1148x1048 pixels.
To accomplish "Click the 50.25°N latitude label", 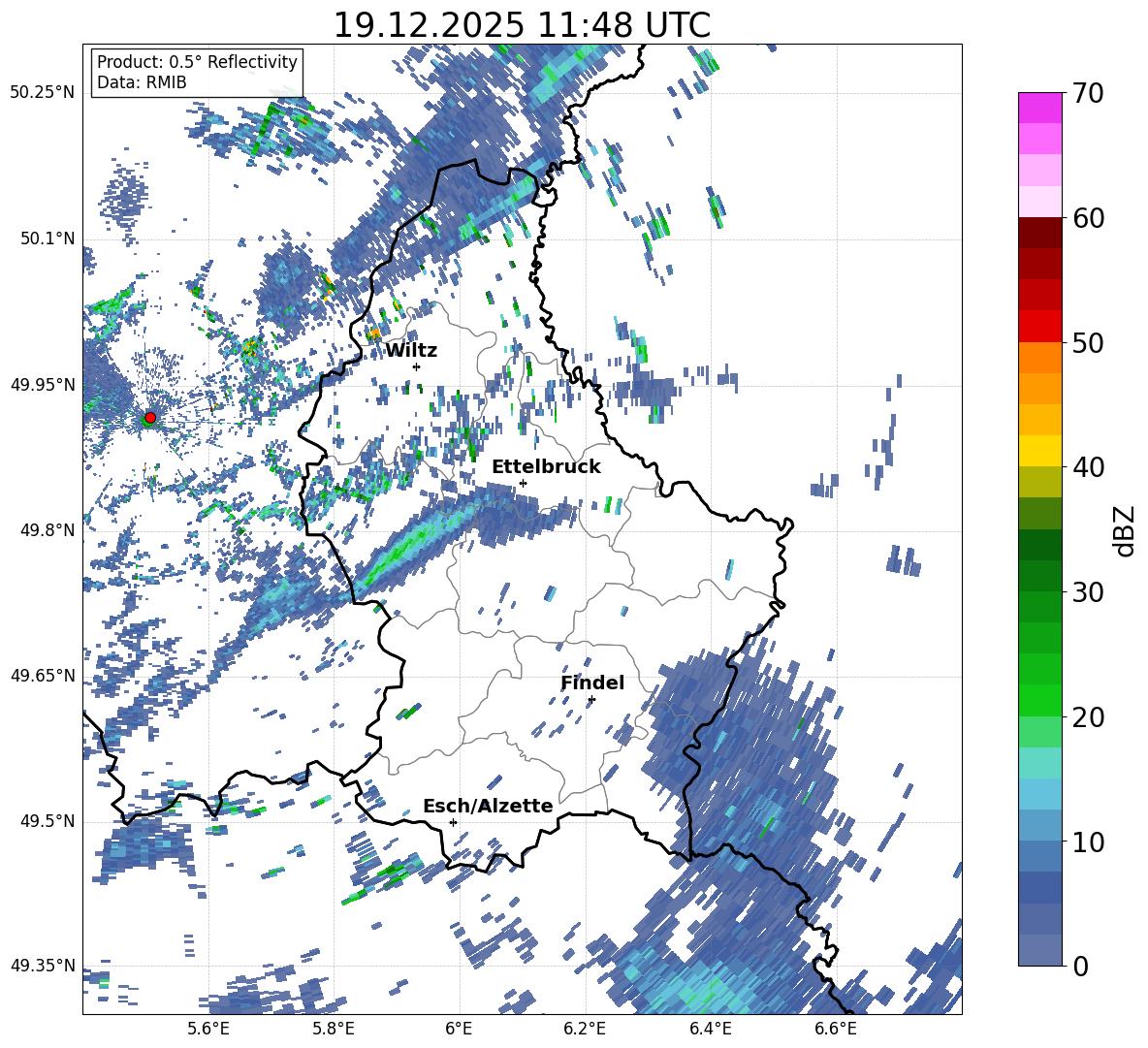I will (44, 93).
